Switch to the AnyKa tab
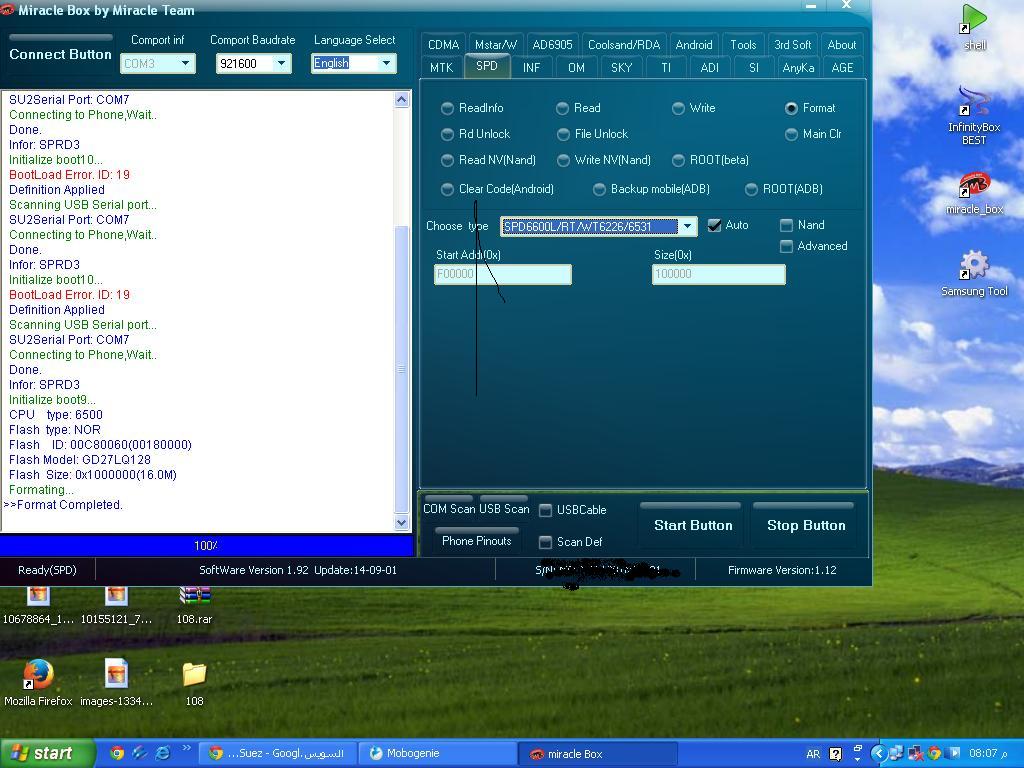Viewport: 1024px width, 768px height. click(798, 67)
